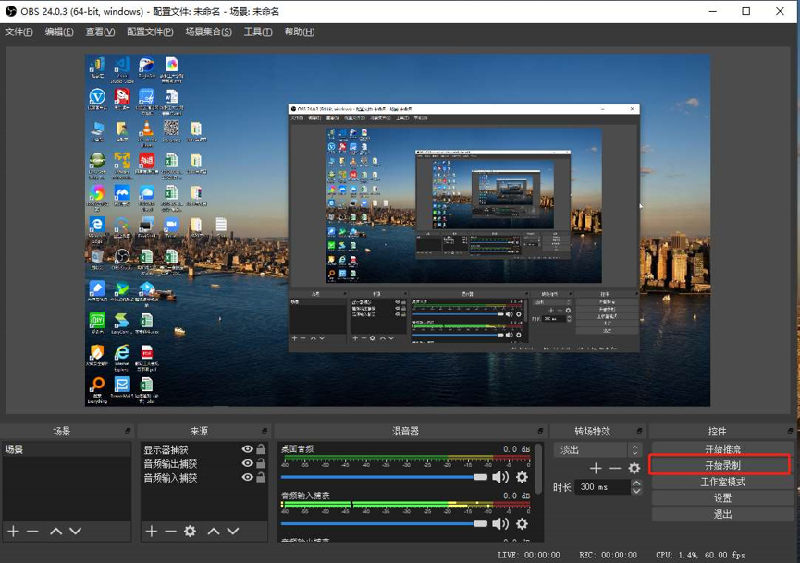Open transition properties gear icon

pyautogui.click(x=634, y=468)
